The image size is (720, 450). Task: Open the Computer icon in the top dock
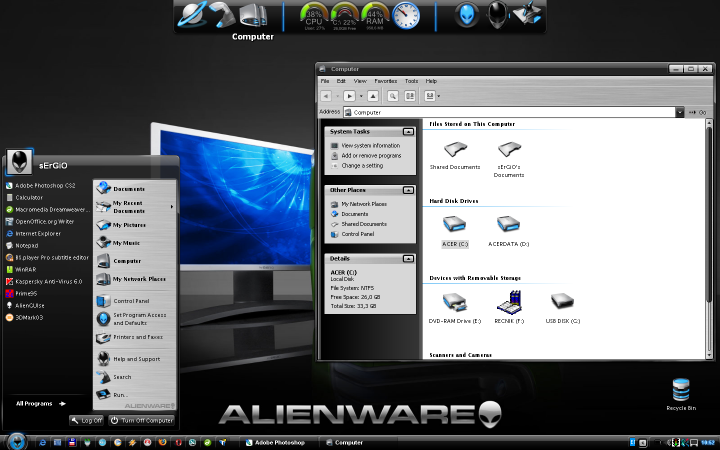tap(253, 16)
